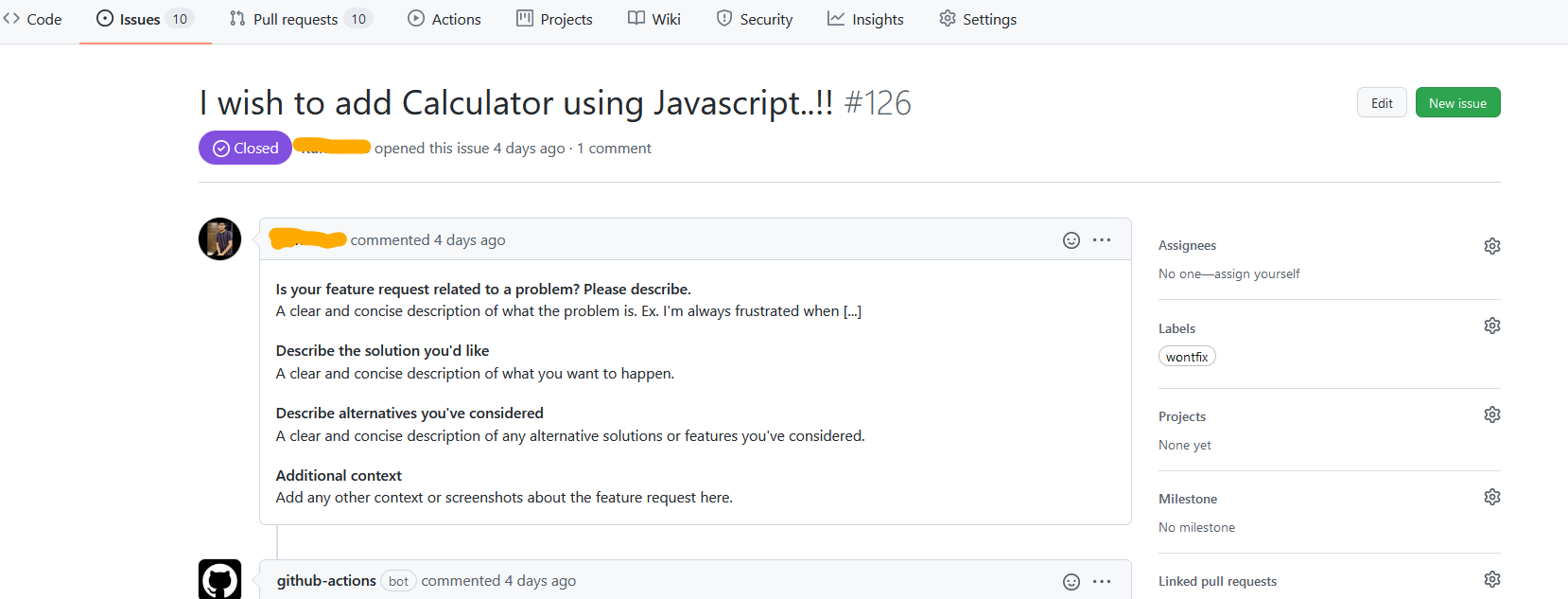This screenshot has height=599, width=1568.
Task: Click the issue title text
Action: [516, 102]
